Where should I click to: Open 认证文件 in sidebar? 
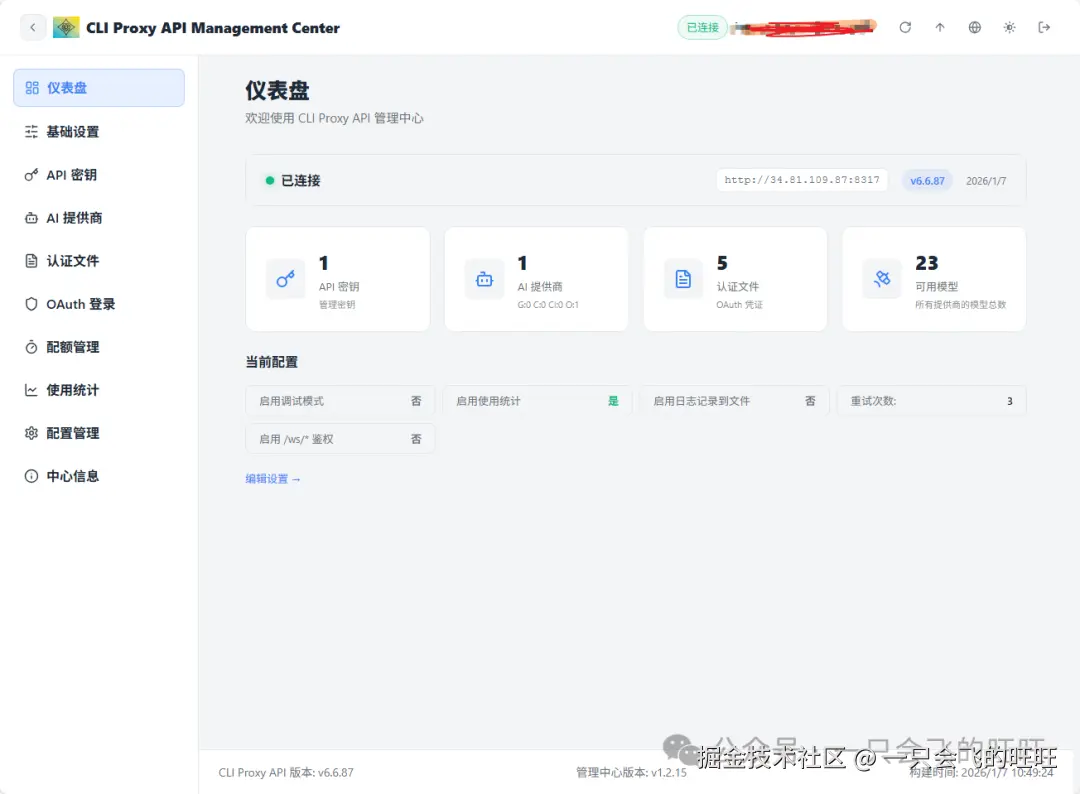point(98,261)
